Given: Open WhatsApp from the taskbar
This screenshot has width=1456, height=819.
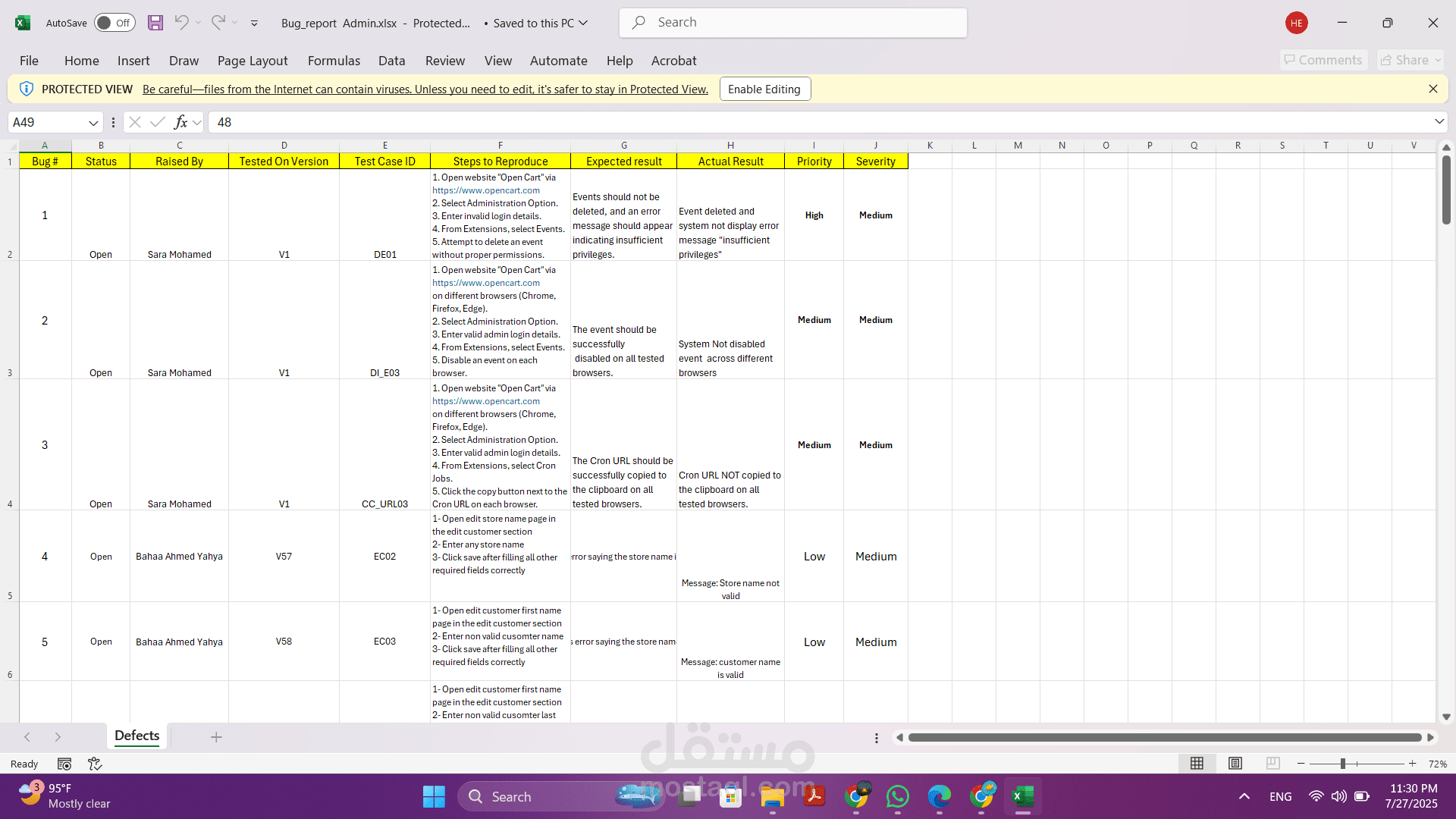Looking at the screenshot, I should (x=898, y=796).
